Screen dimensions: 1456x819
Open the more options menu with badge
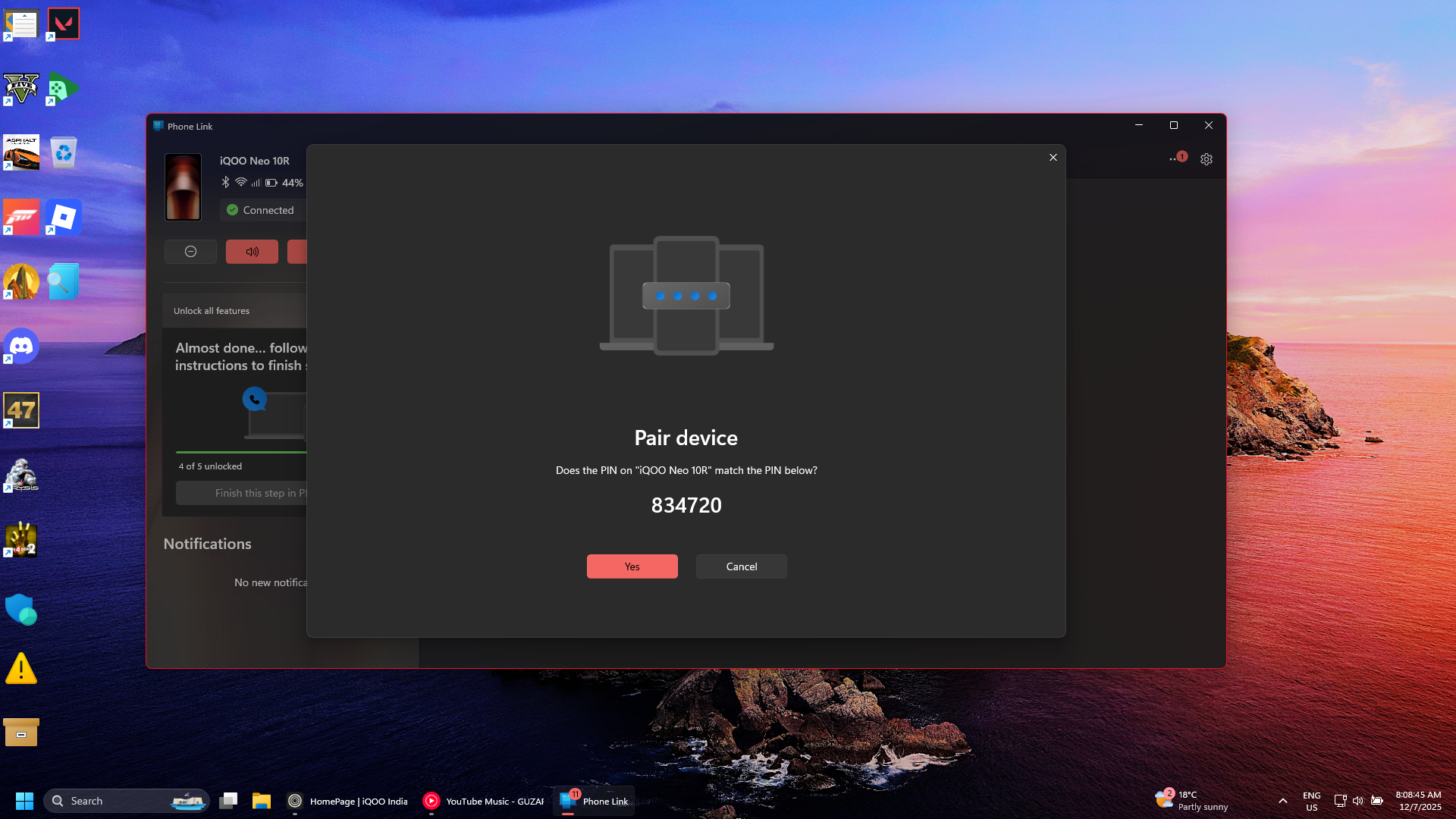tap(1175, 159)
